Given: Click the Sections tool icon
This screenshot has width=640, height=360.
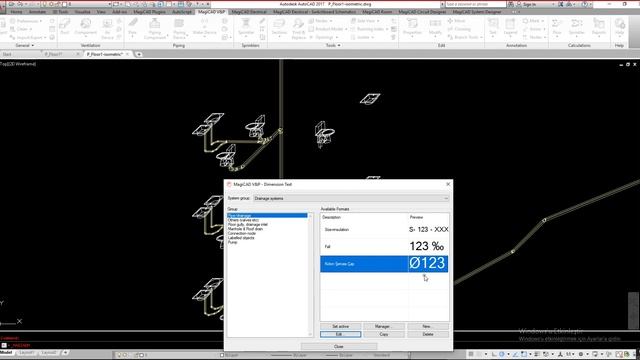Looking at the screenshot, I should pos(279,27).
